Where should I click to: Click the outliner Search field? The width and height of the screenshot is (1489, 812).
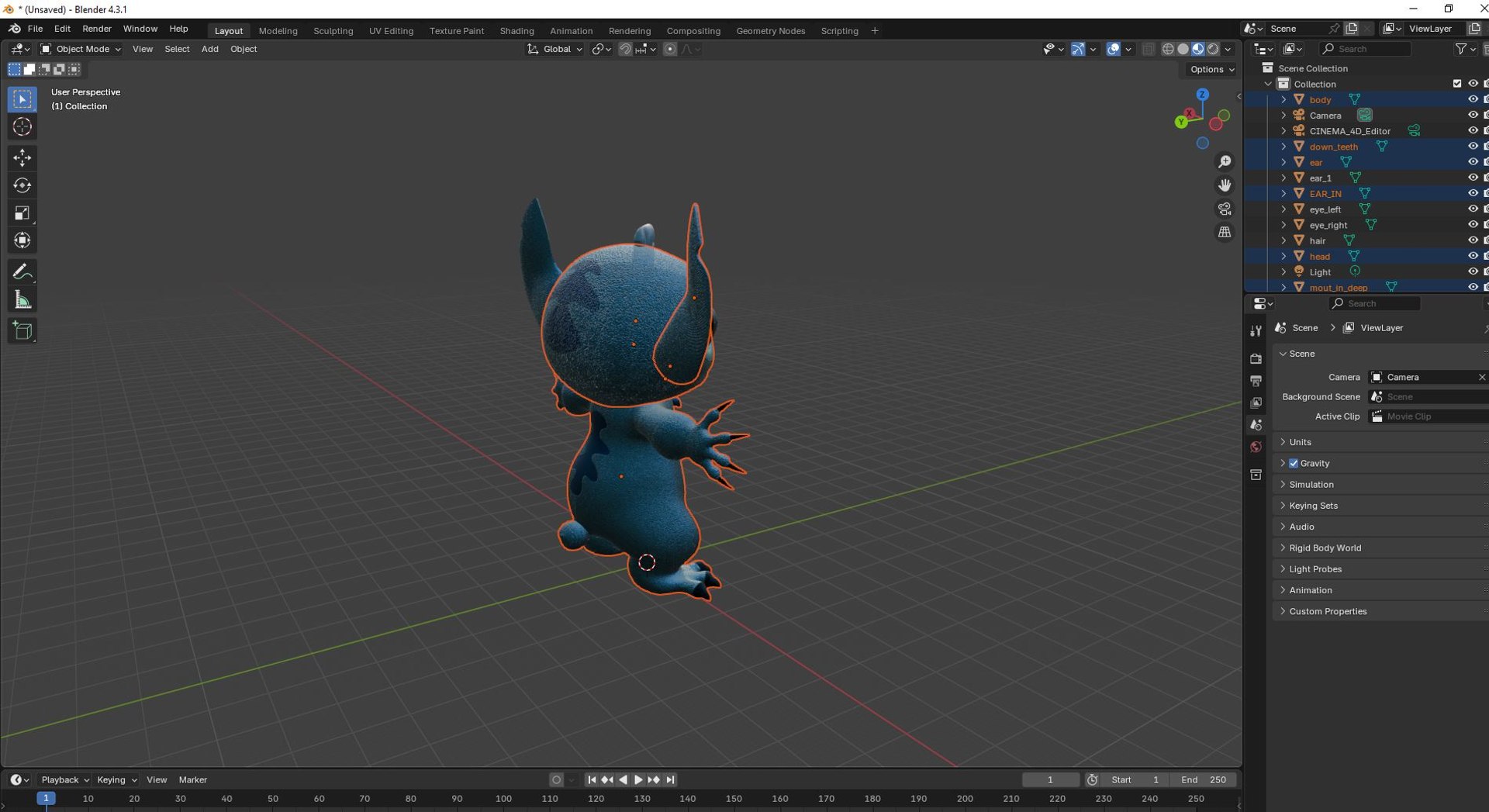coord(1365,49)
